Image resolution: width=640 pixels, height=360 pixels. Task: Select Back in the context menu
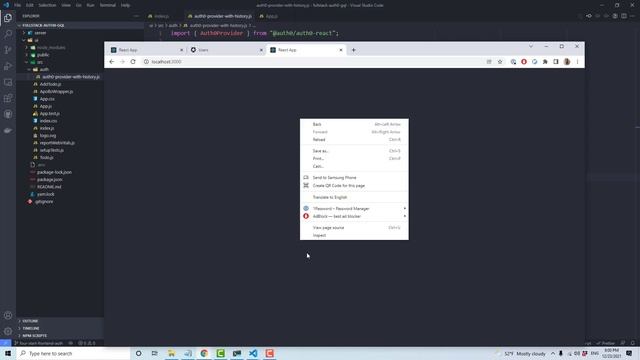[x=354, y=124]
